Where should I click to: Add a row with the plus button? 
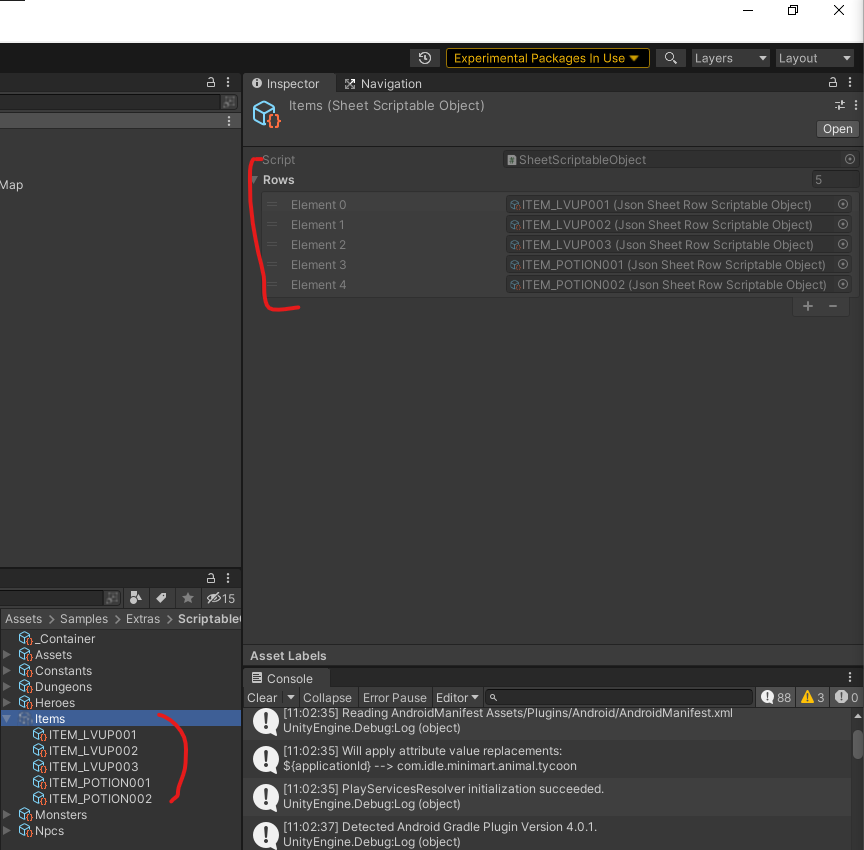(x=808, y=306)
